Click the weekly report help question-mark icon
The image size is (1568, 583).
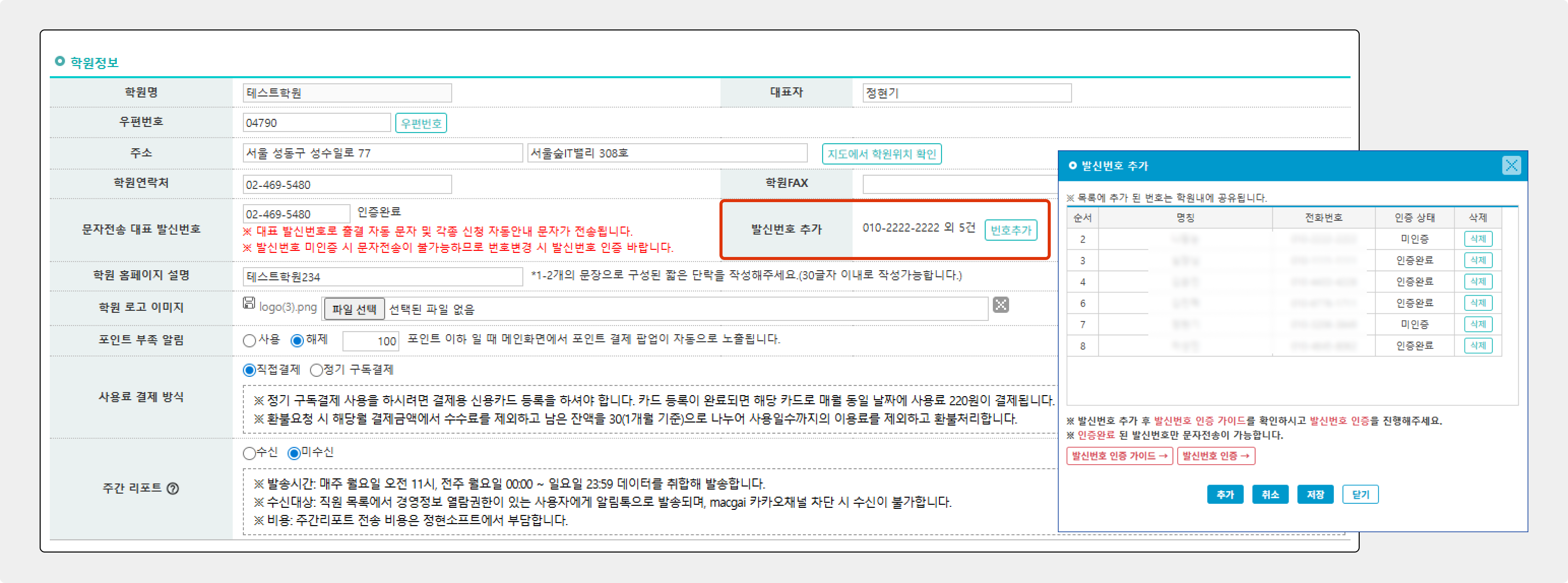pos(173,488)
